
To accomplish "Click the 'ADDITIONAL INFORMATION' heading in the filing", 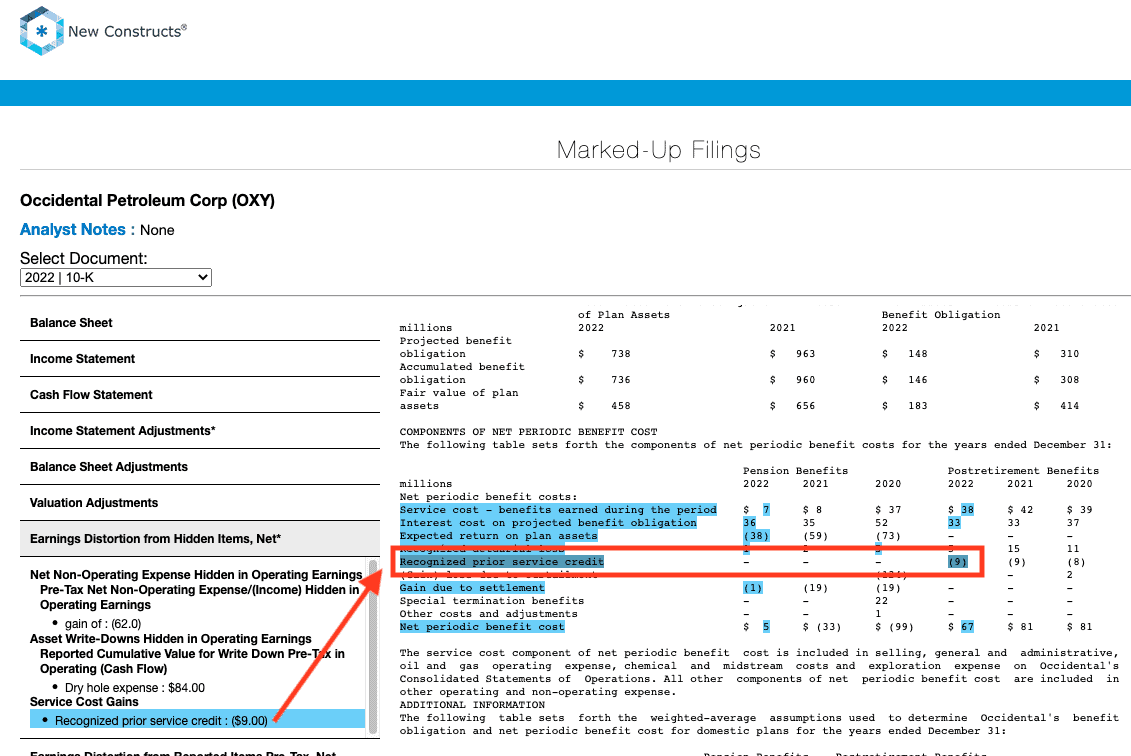I will (x=472, y=705).
